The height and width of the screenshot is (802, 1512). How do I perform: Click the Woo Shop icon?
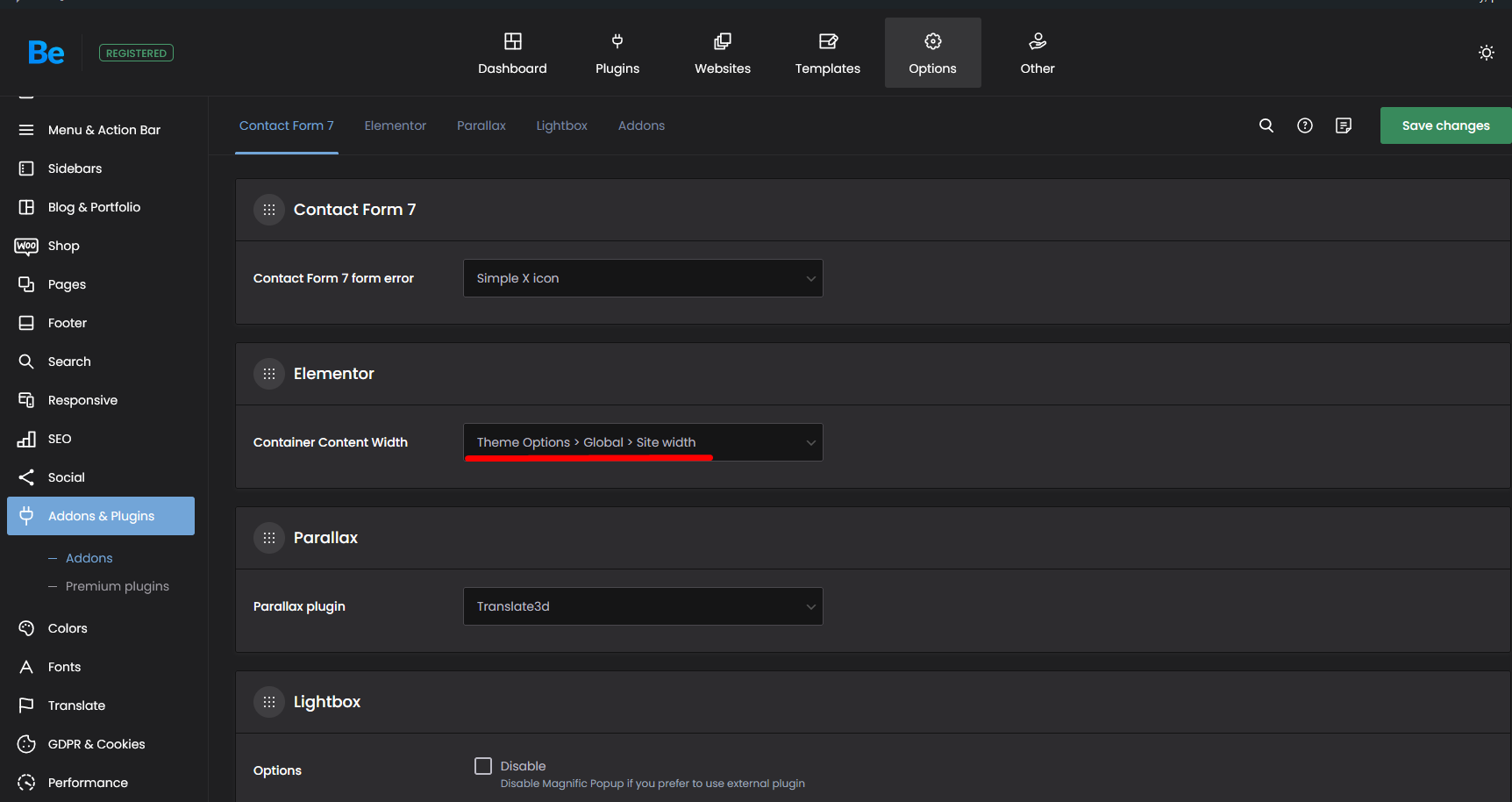pyautogui.click(x=26, y=246)
